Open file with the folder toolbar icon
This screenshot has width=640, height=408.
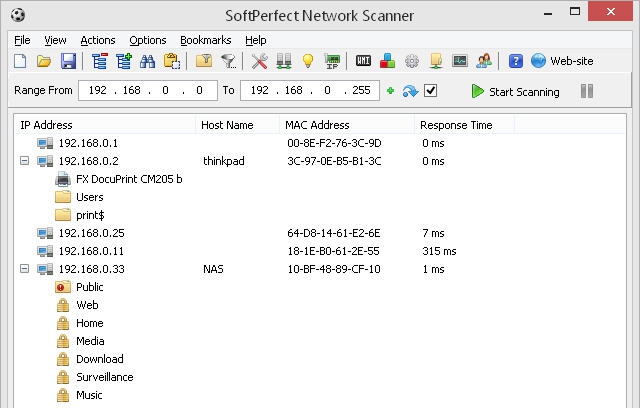pos(44,62)
